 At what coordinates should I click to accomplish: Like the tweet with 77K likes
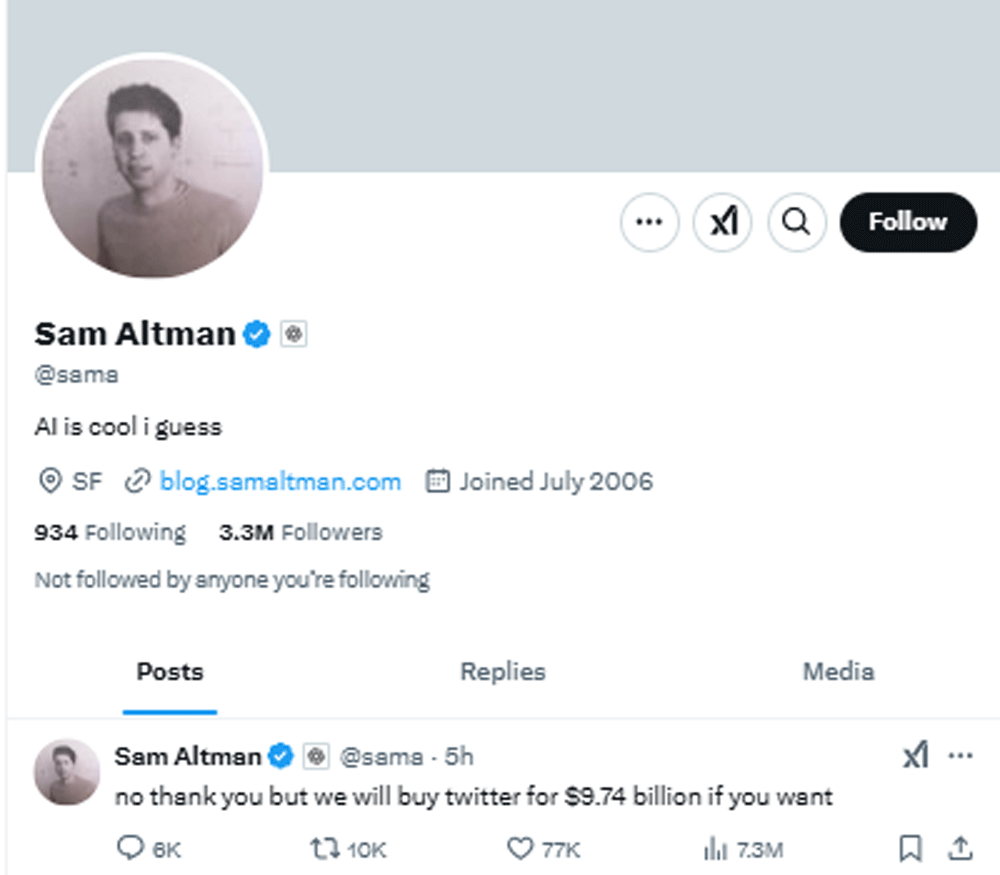click(x=520, y=849)
